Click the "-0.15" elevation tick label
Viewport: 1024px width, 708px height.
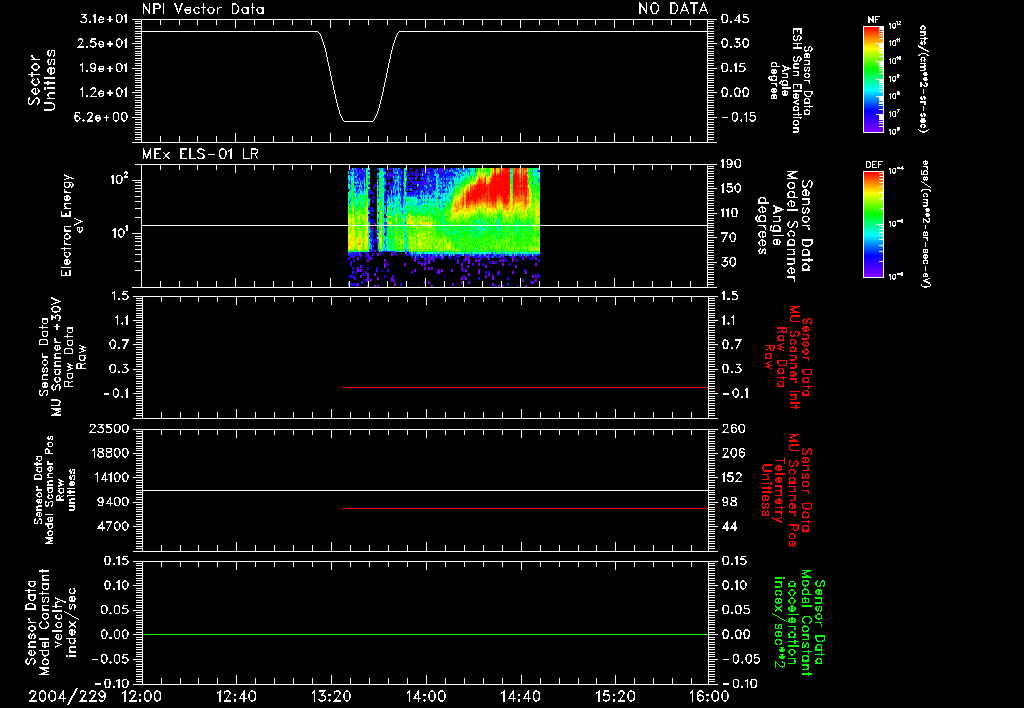(x=738, y=118)
